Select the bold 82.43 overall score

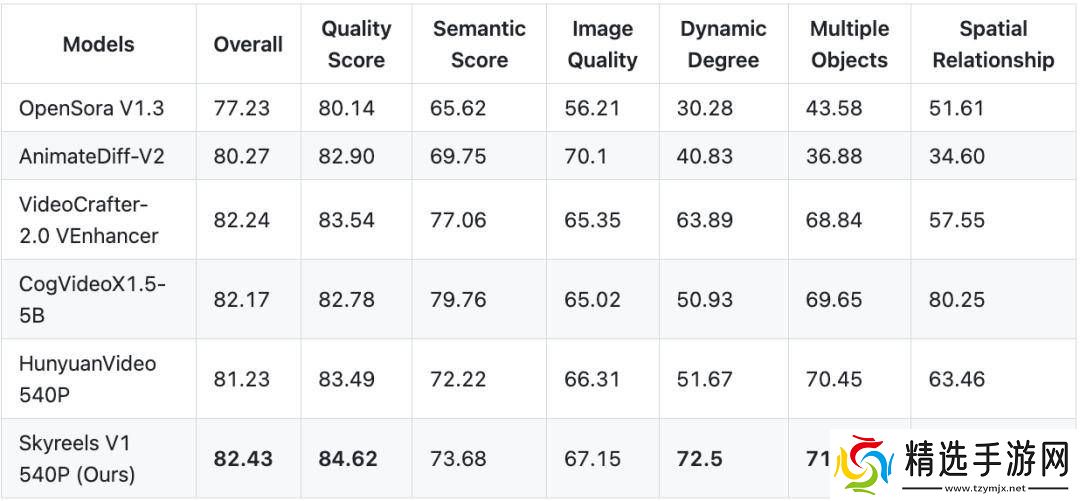pyautogui.click(x=243, y=459)
